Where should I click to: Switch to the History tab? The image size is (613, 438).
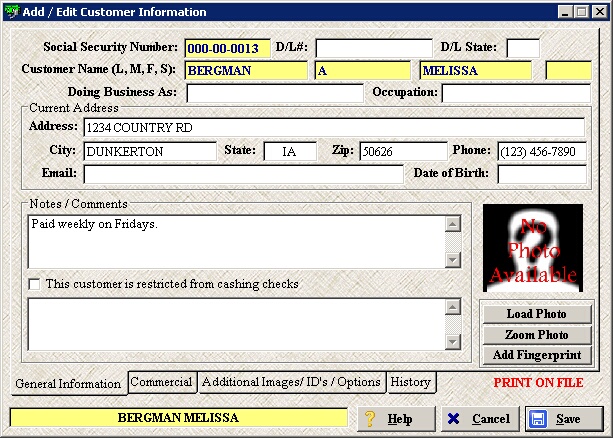tap(411, 382)
